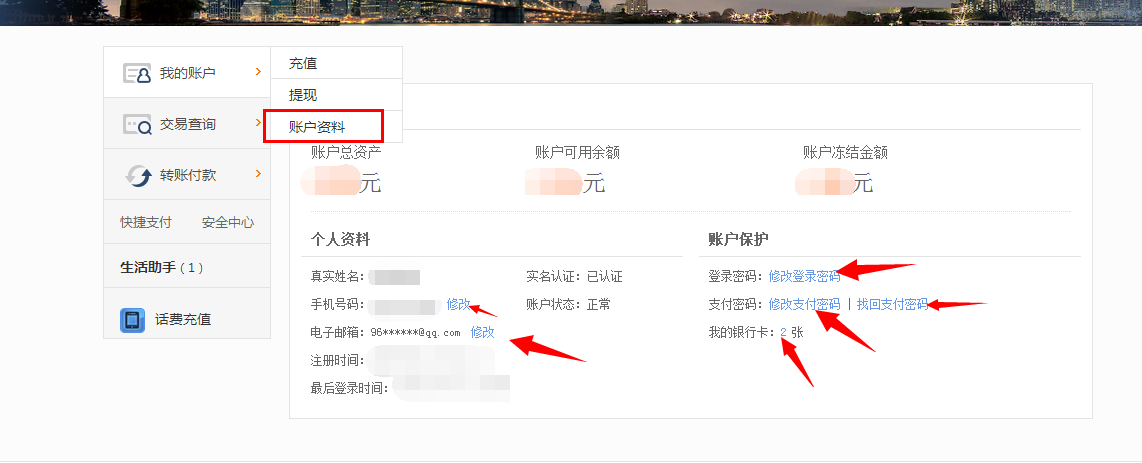This screenshot has height=463, width=1142.
Task: Click the bank card count number 2
Action: [783, 332]
